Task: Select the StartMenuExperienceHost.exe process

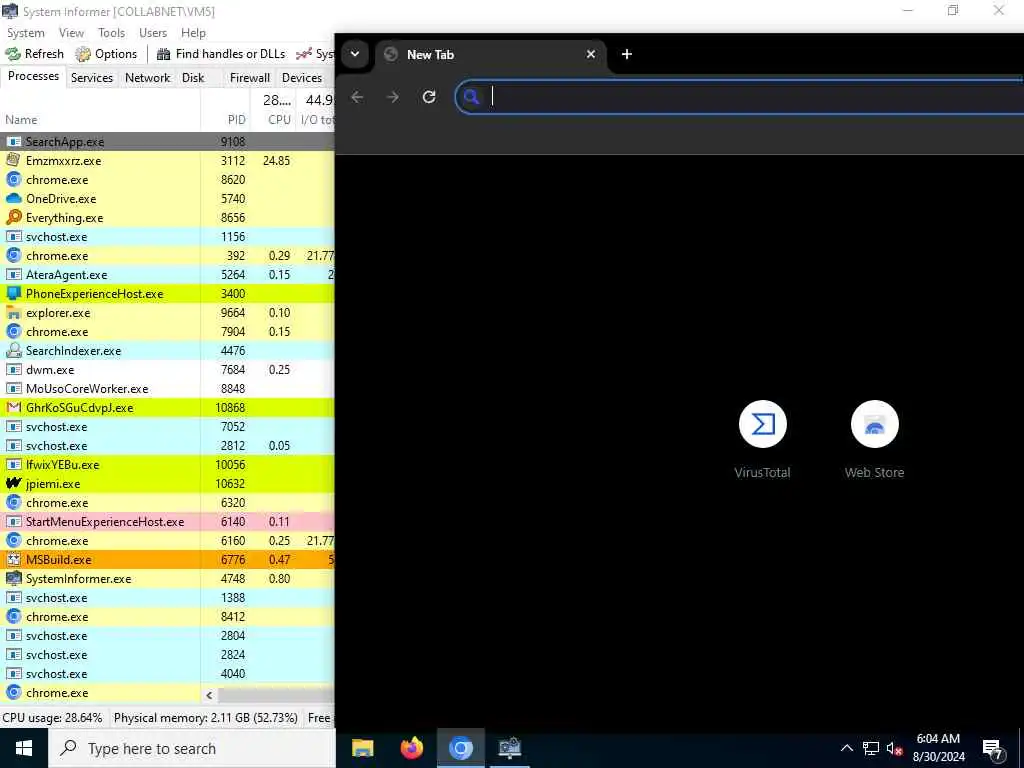Action: coord(167,522)
